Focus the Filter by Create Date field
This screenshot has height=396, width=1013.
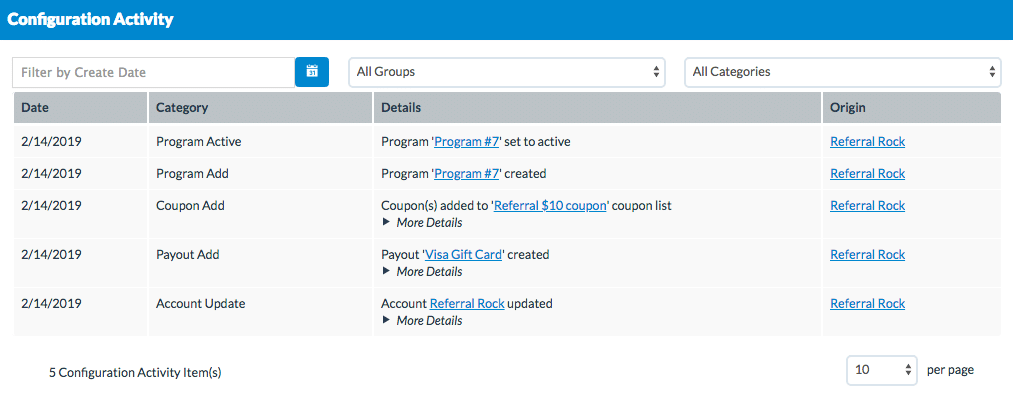[x=154, y=72]
